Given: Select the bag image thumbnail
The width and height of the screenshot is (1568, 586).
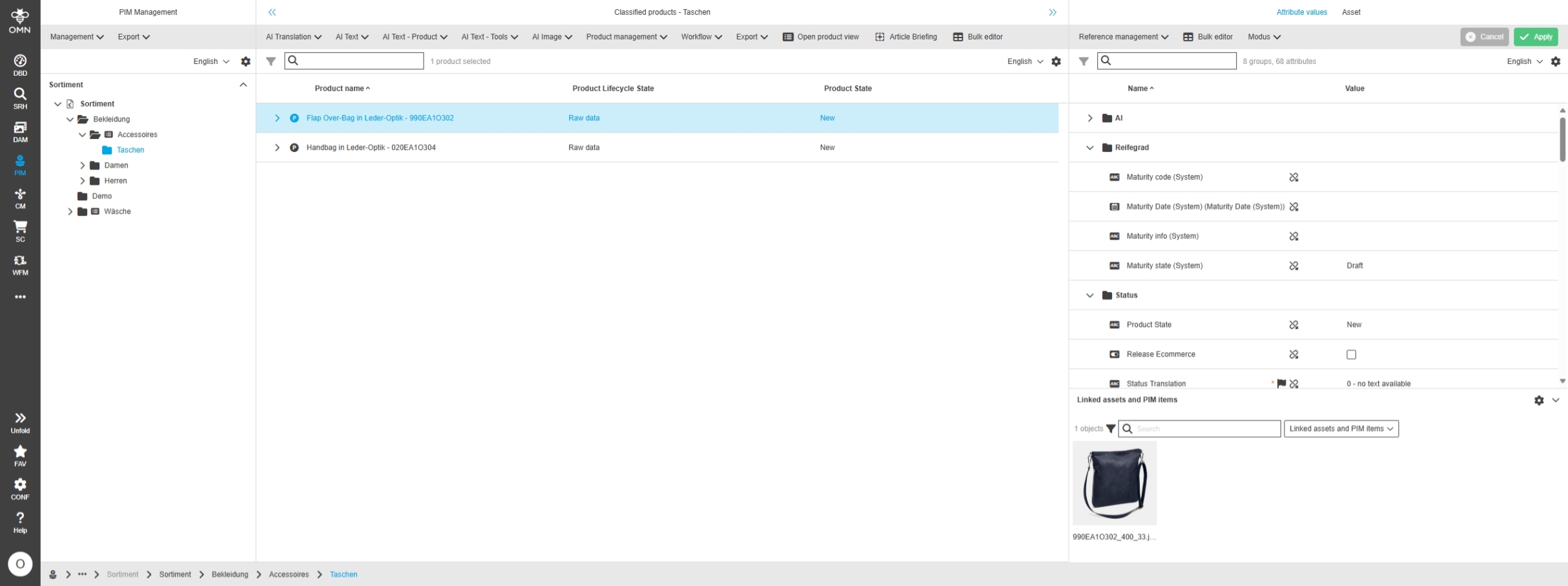Looking at the screenshot, I should click(x=1115, y=483).
